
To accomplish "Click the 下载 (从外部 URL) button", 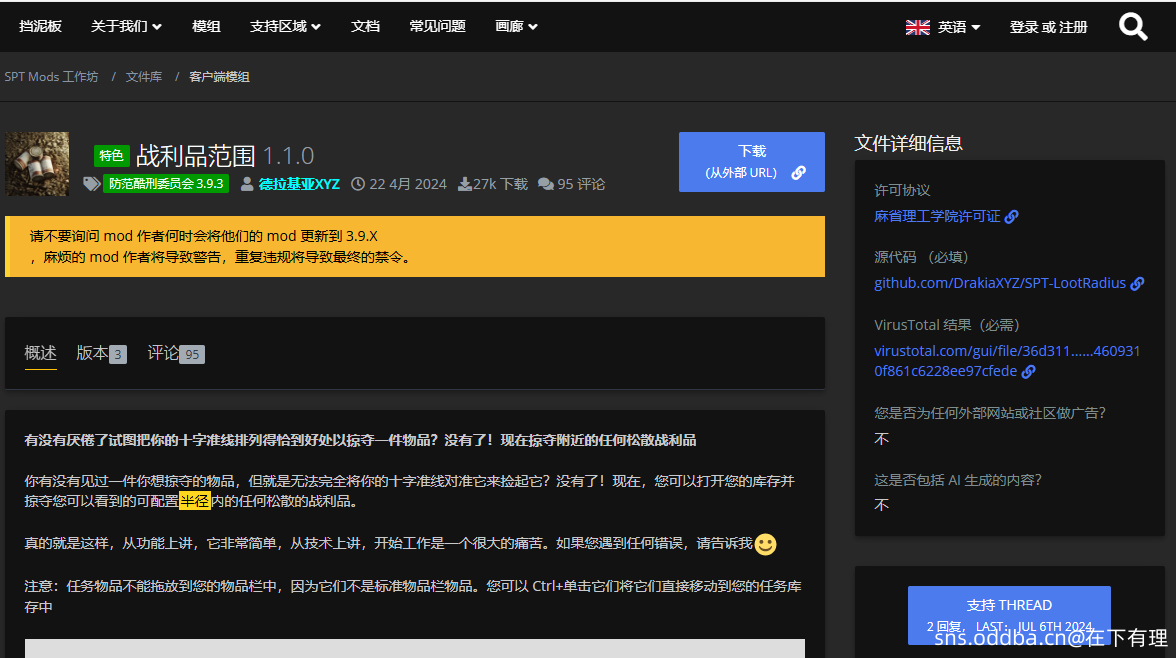I will [x=751, y=161].
